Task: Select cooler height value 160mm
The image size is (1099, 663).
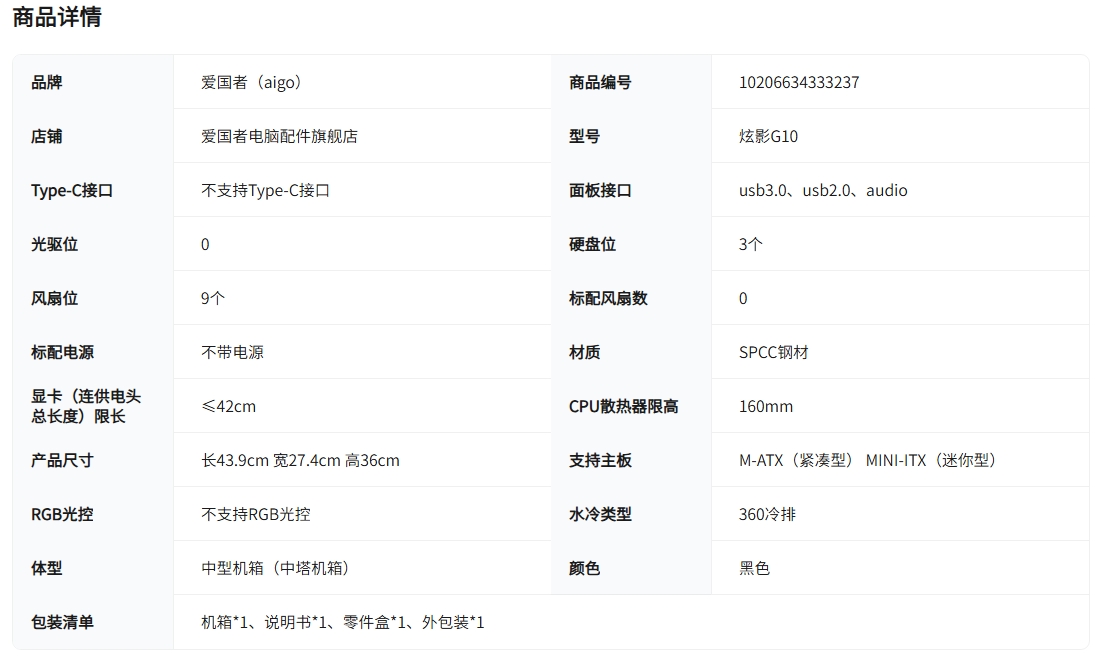Action: pyautogui.click(x=766, y=406)
